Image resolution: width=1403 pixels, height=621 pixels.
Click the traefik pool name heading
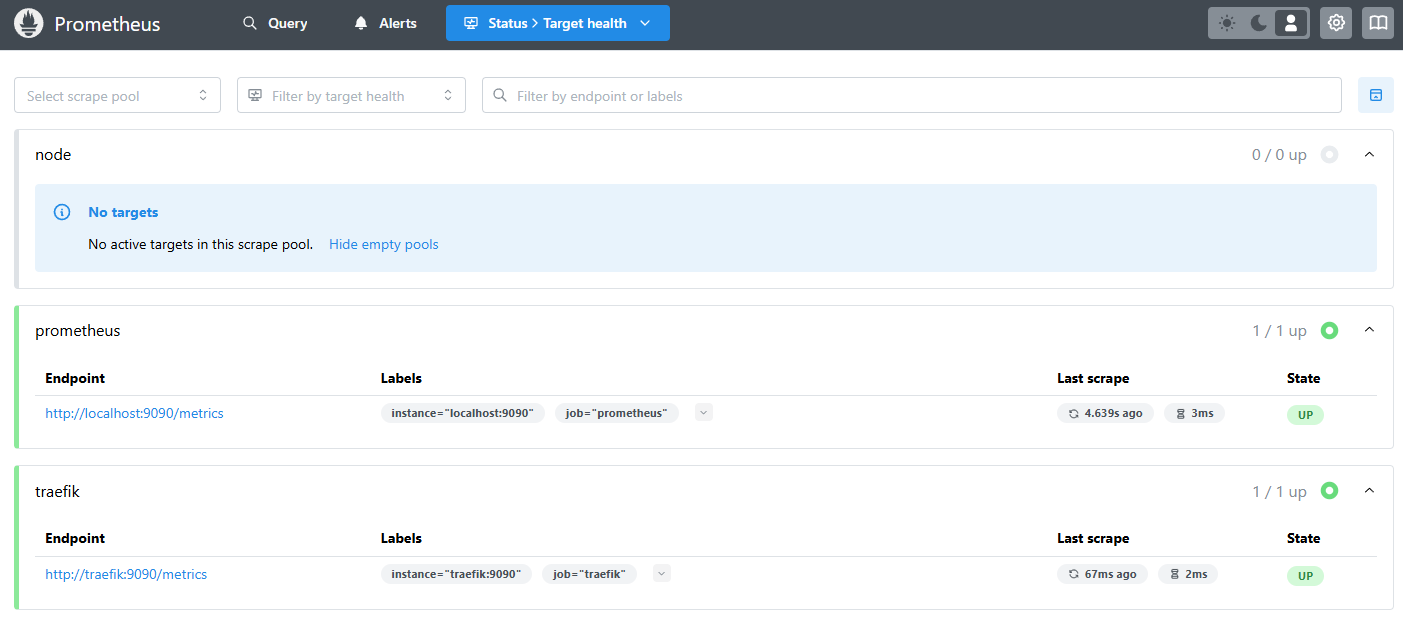pyautogui.click(x=57, y=491)
